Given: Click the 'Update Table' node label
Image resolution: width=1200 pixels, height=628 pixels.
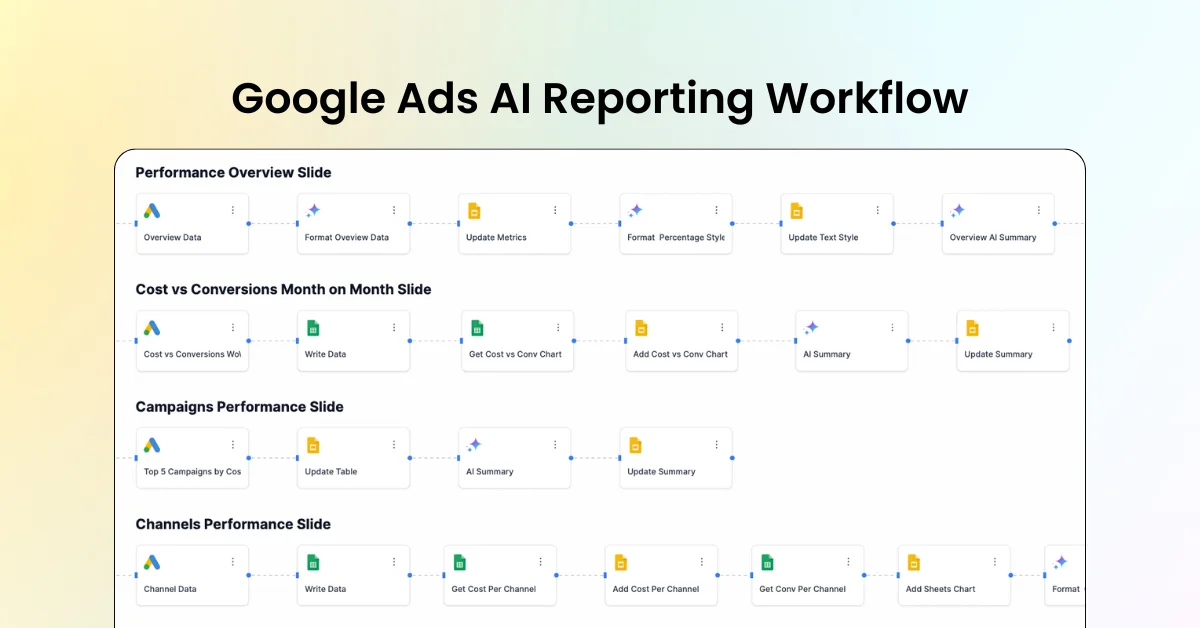Looking at the screenshot, I should click(331, 472).
